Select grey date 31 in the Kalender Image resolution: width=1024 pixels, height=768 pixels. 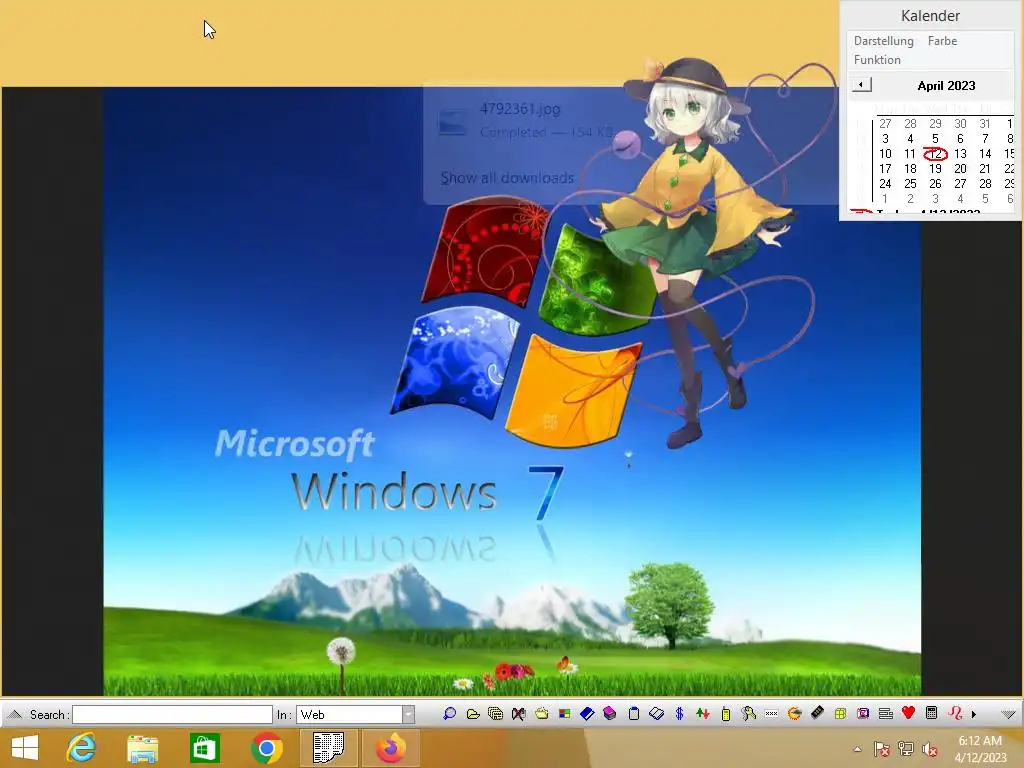click(x=985, y=123)
